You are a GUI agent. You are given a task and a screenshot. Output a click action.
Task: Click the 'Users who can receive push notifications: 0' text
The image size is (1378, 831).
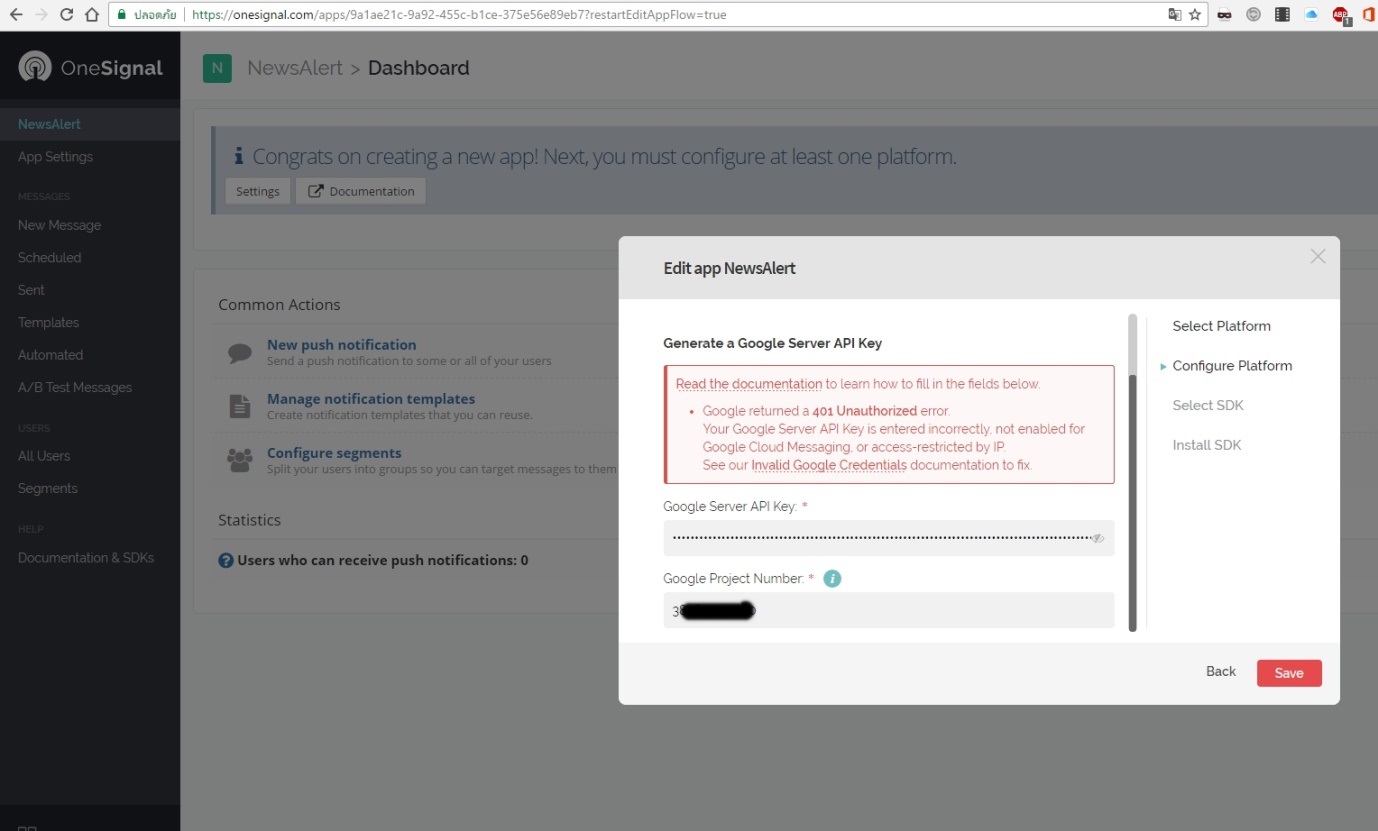[x=383, y=561]
